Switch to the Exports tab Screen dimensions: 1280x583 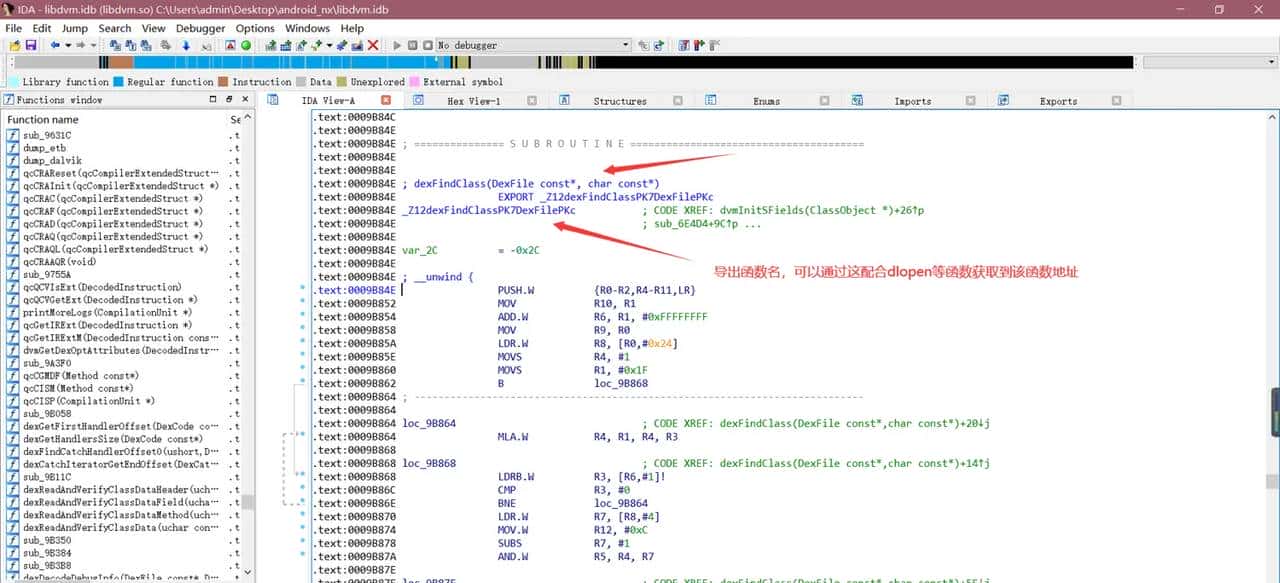tap(1058, 101)
